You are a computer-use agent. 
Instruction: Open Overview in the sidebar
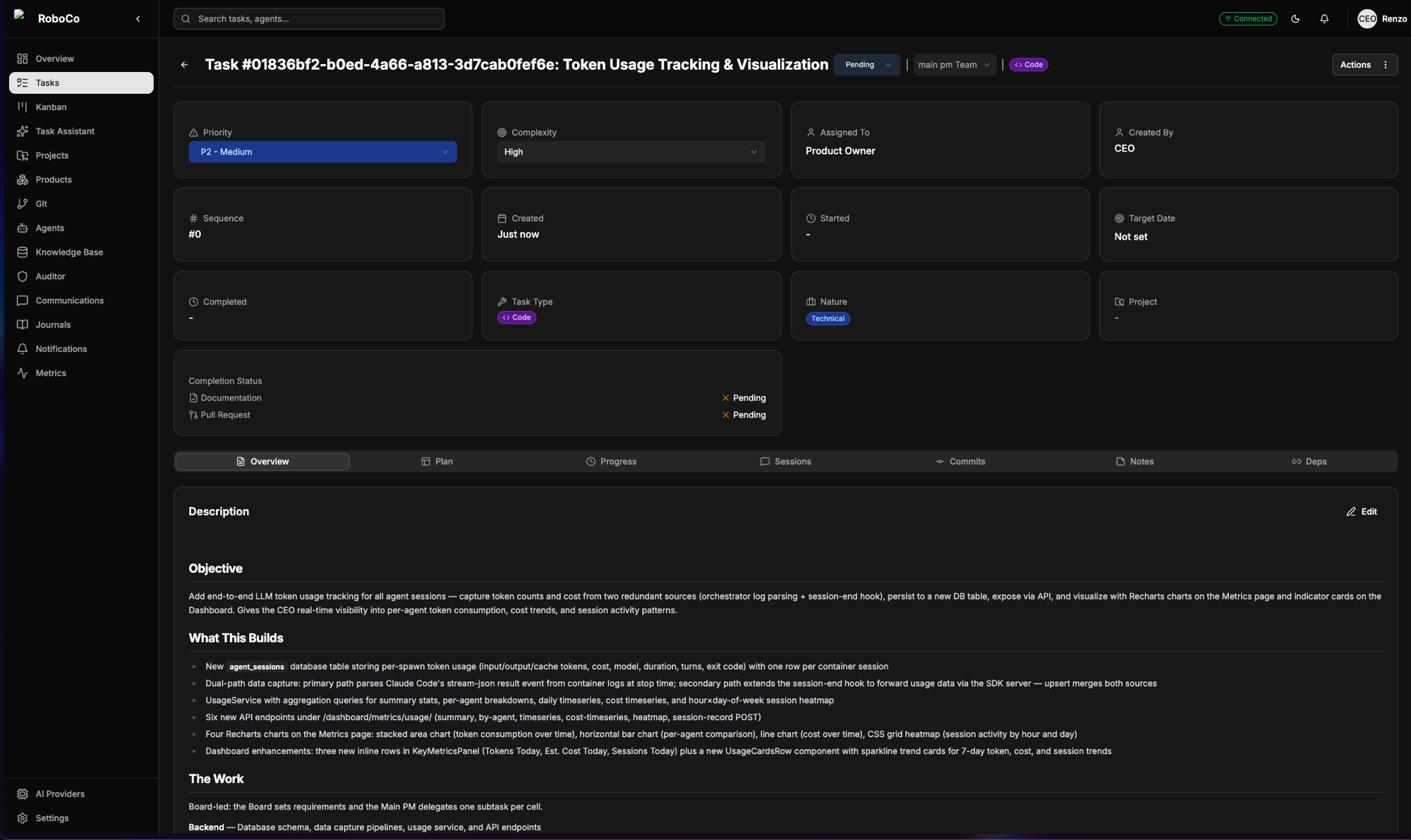coord(81,59)
